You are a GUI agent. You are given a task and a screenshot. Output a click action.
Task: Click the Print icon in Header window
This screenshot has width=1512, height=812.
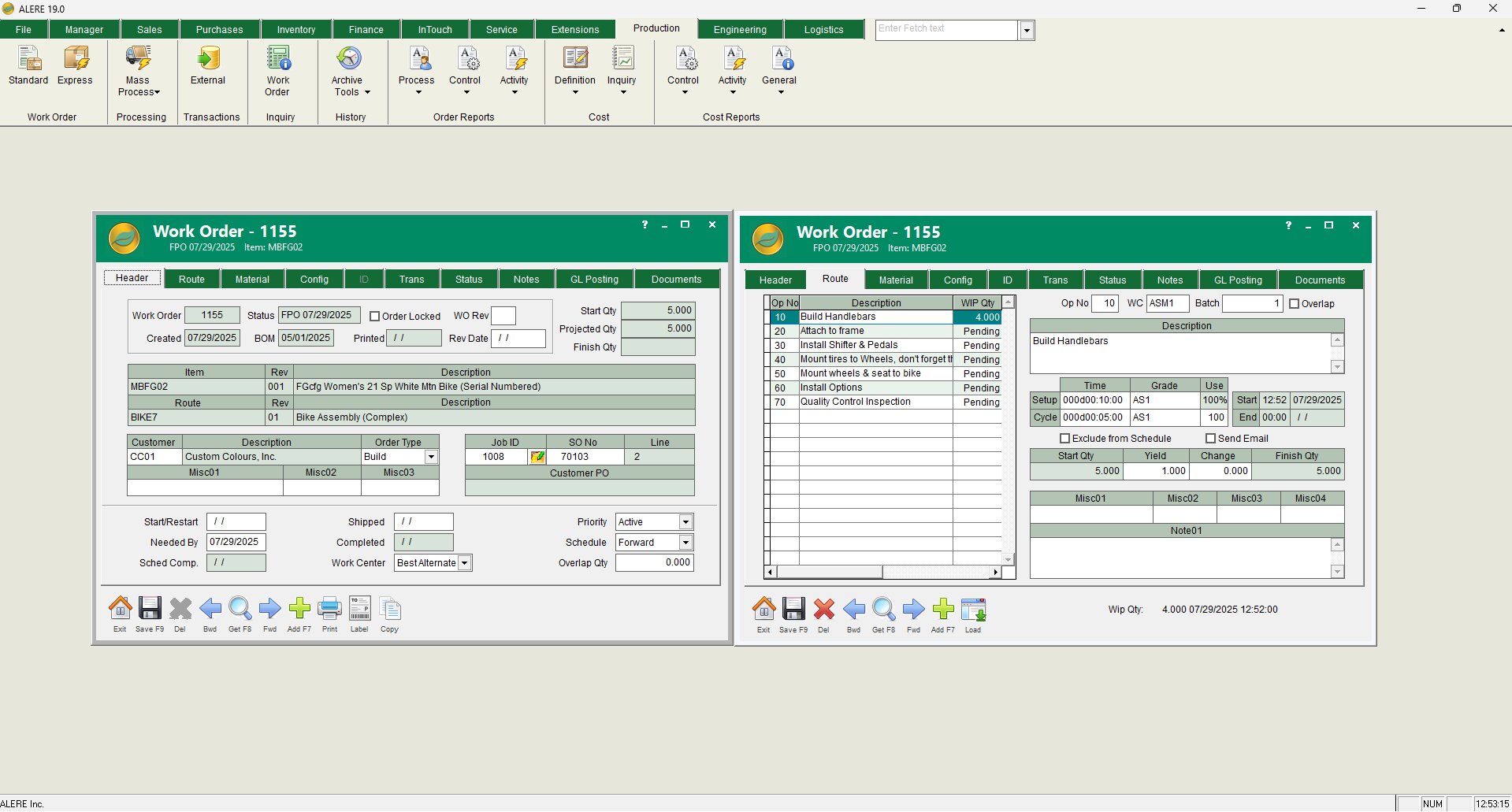pos(329,609)
